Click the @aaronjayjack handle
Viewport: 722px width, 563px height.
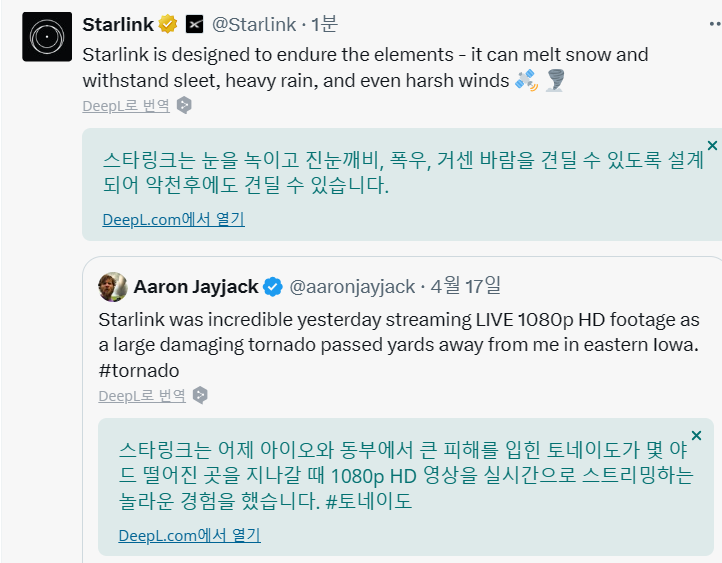coord(352,287)
